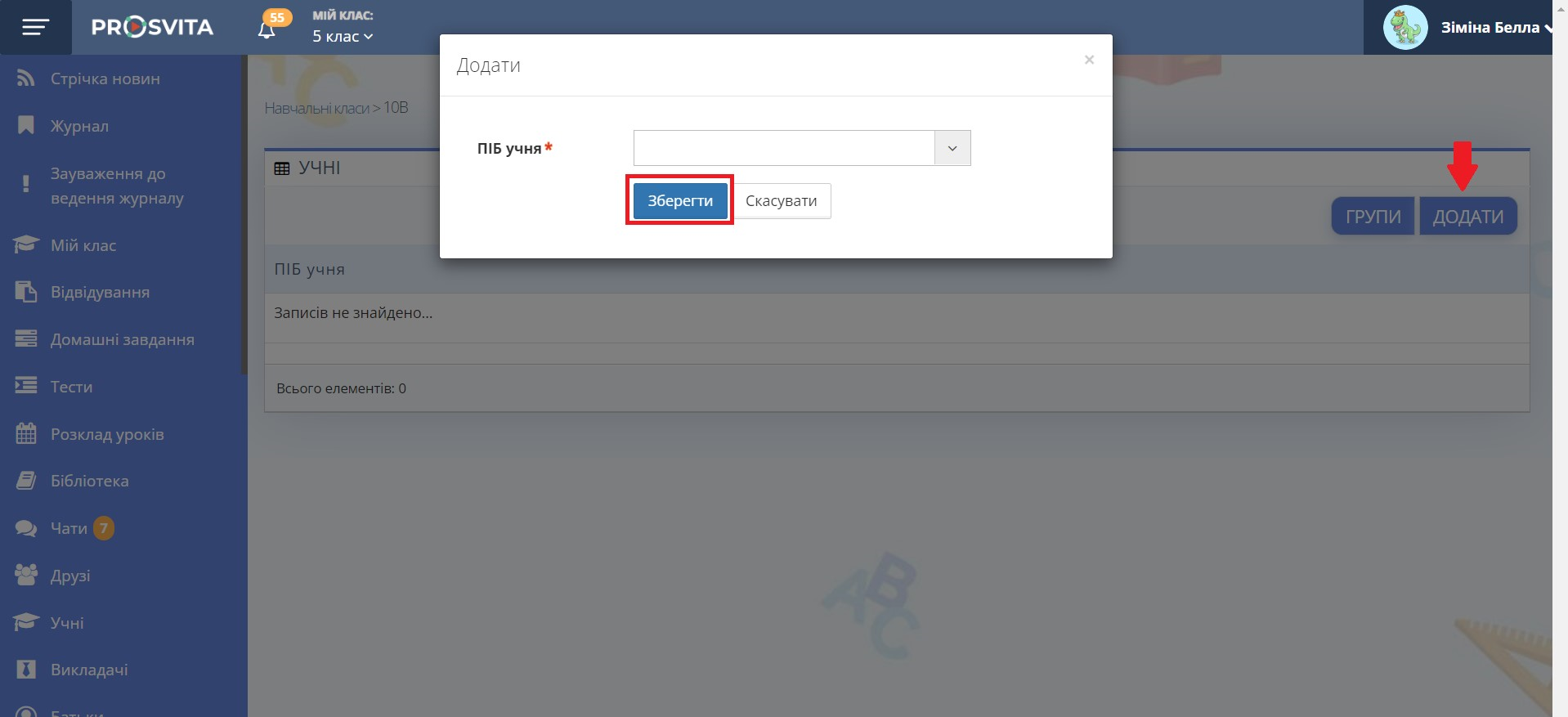Open the hamburger menu icon
This screenshot has height=717, width=1568.
(35, 28)
